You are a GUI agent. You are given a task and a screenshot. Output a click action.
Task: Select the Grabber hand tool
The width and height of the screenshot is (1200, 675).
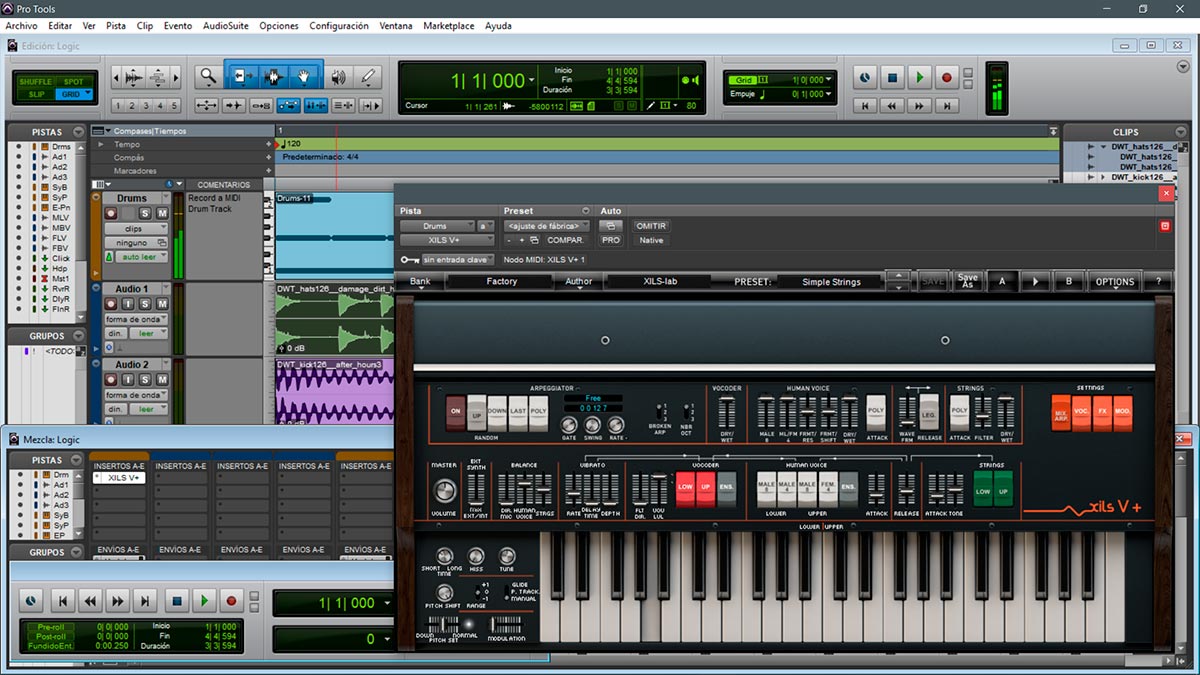point(305,76)
